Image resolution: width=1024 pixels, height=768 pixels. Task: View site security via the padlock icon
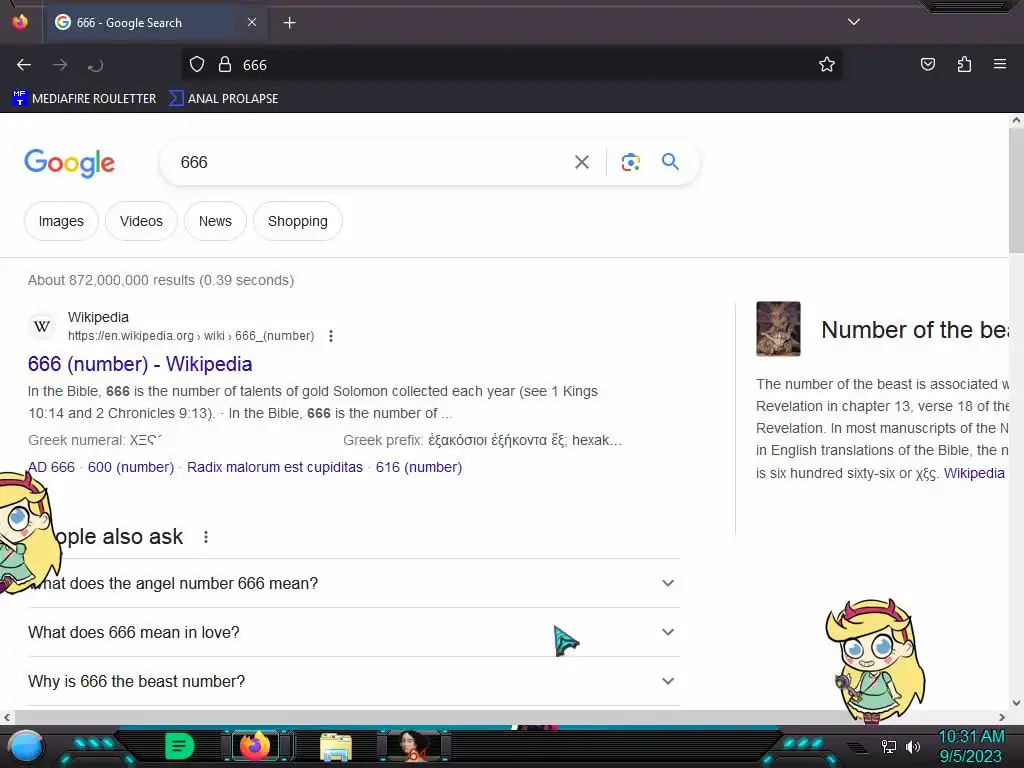pyautogui.click(x=225, y=65)
